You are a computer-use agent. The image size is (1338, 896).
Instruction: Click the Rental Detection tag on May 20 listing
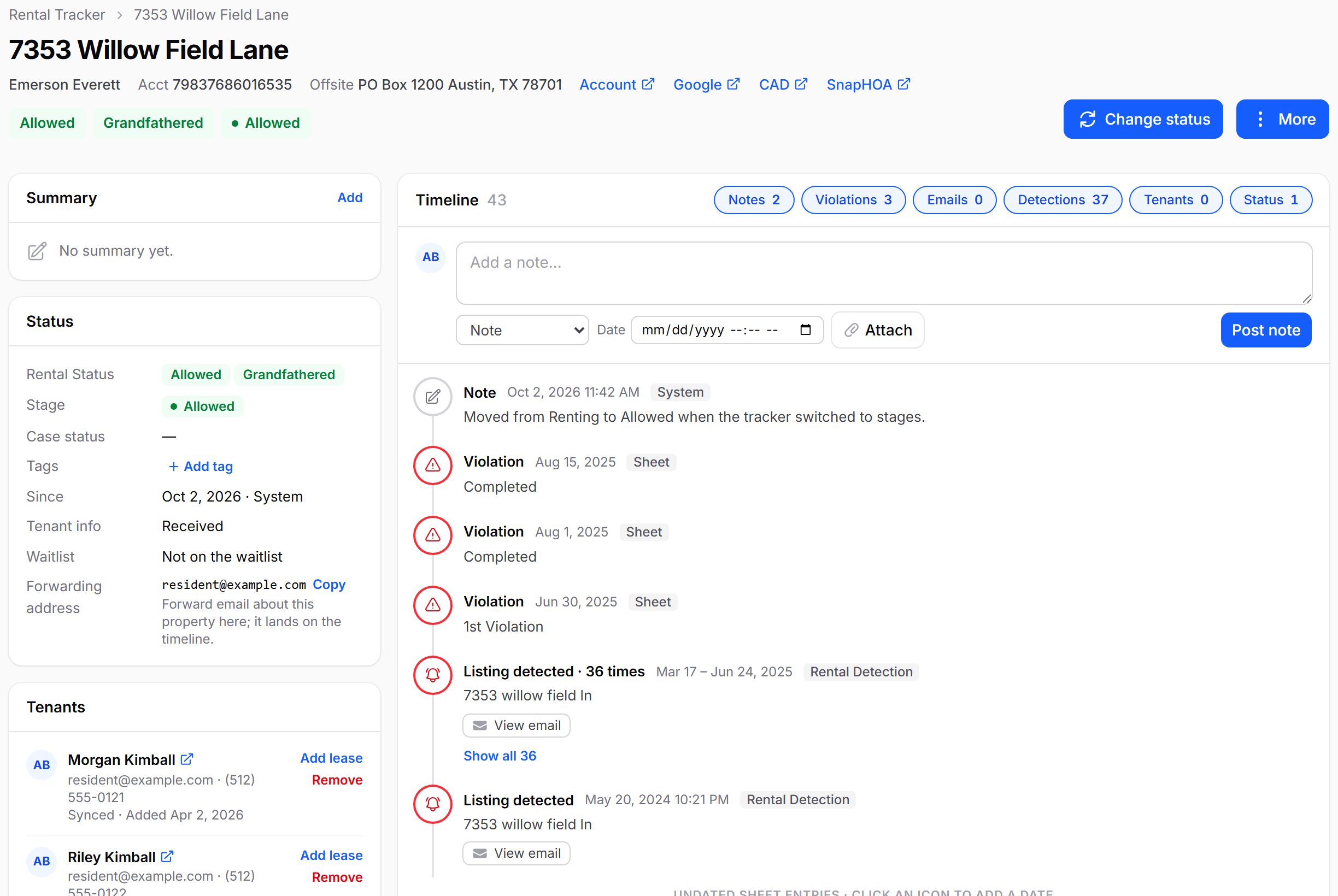(x=797, y=800)
